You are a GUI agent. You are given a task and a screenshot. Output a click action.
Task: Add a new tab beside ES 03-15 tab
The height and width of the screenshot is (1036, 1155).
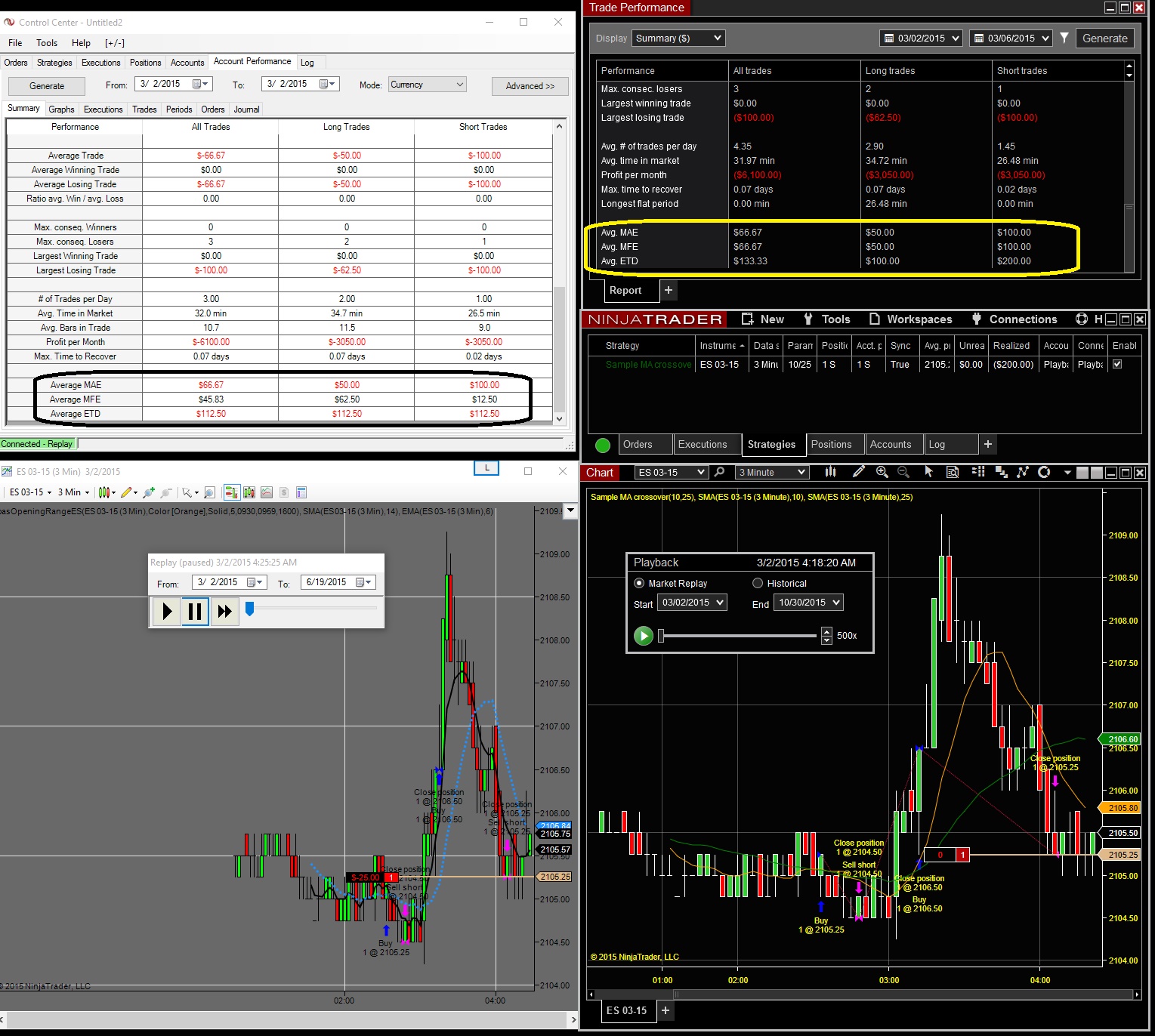pos(666,1010)
